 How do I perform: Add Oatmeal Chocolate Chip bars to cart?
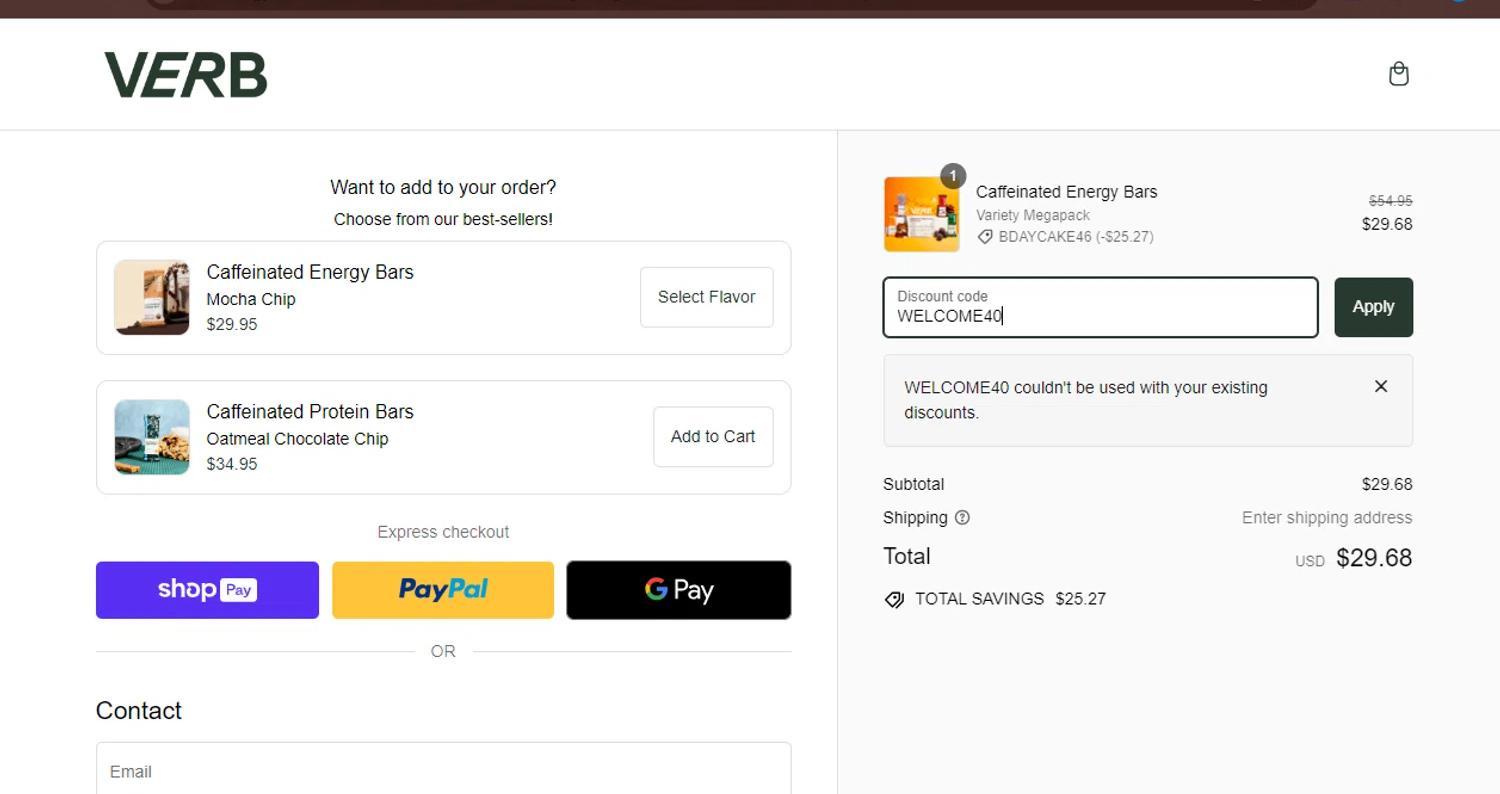click(x=713, y=436)
